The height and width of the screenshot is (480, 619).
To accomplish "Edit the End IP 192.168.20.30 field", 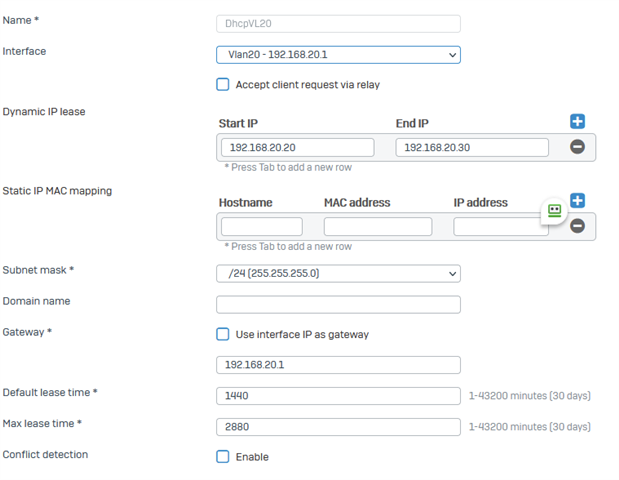I will (472, 147).
